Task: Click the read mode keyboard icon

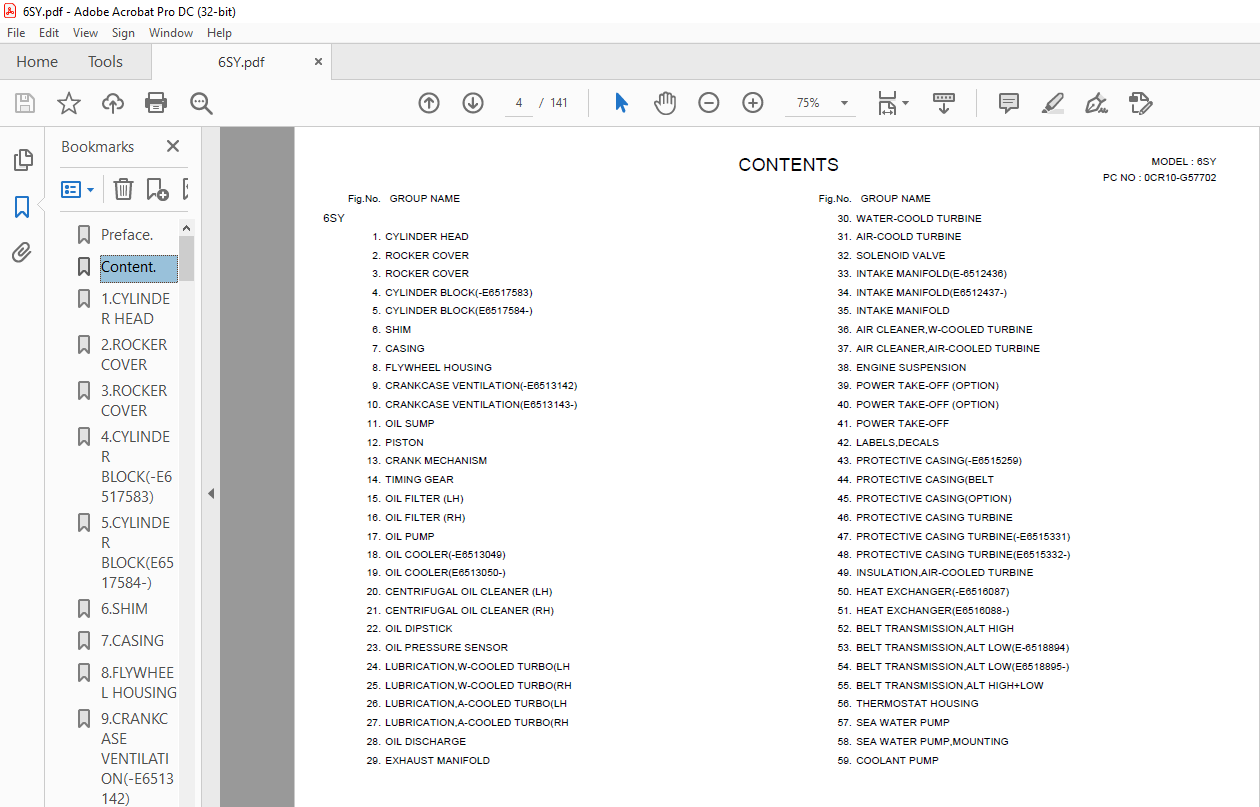Action: [x=944, y=103]
